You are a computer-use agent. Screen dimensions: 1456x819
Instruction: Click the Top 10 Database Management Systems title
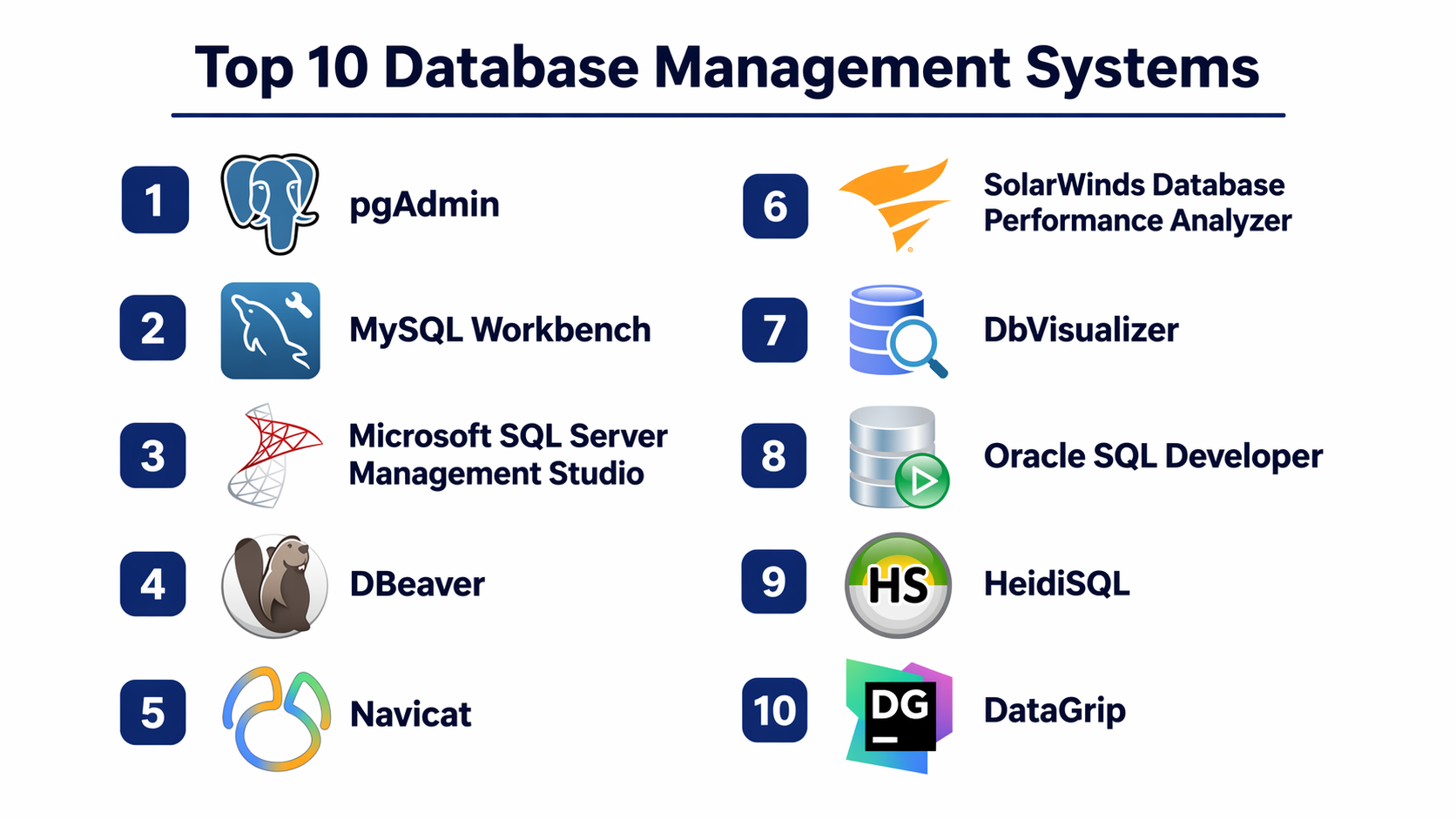727,68
